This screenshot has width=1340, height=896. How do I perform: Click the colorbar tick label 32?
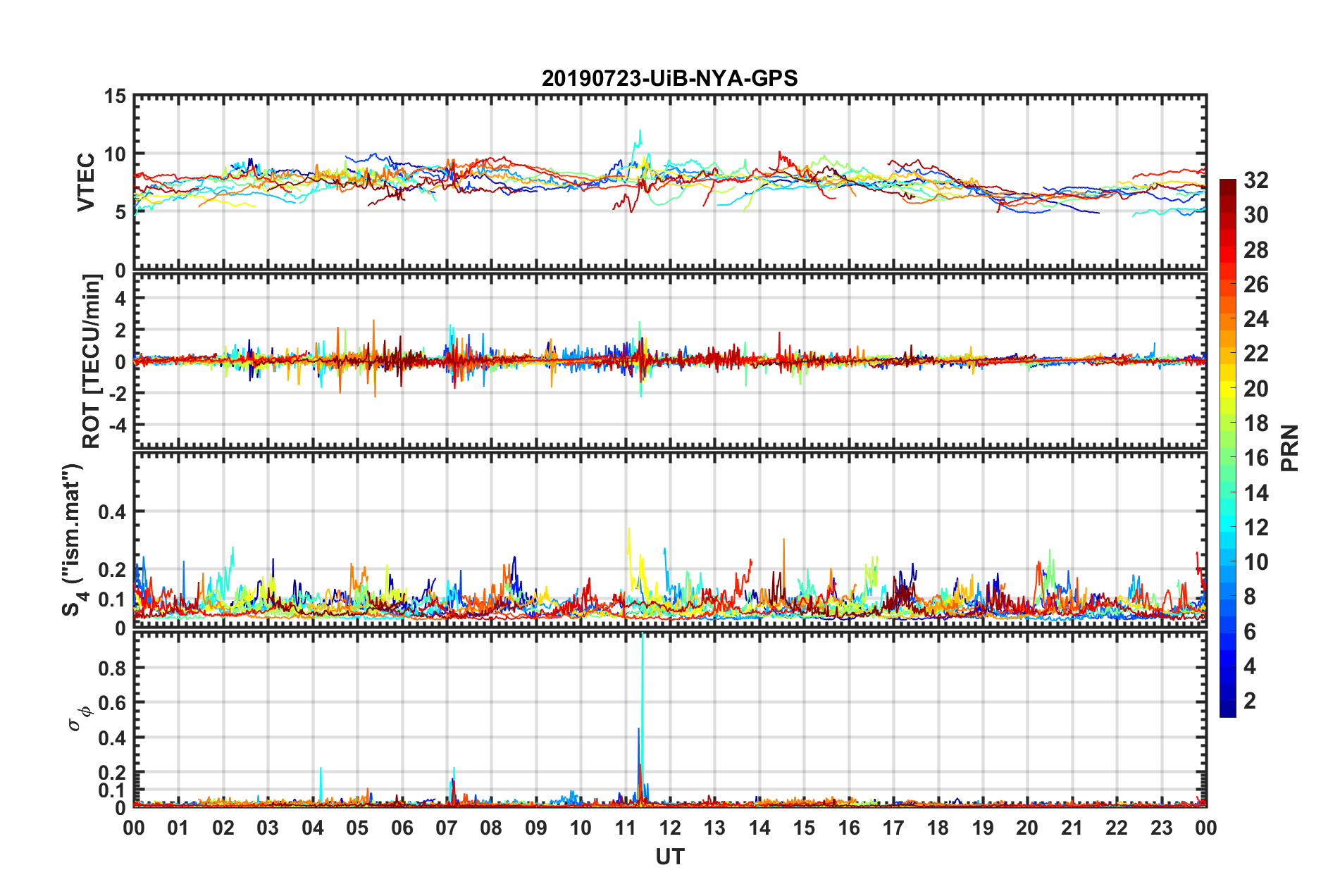click(x=1256, y=180)
